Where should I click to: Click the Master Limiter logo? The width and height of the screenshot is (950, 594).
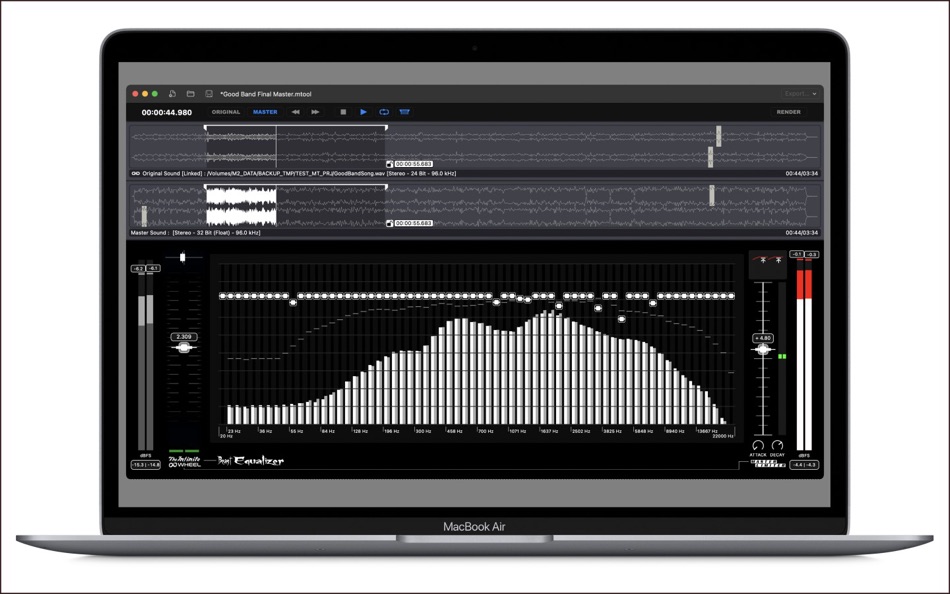pos(768,464)
